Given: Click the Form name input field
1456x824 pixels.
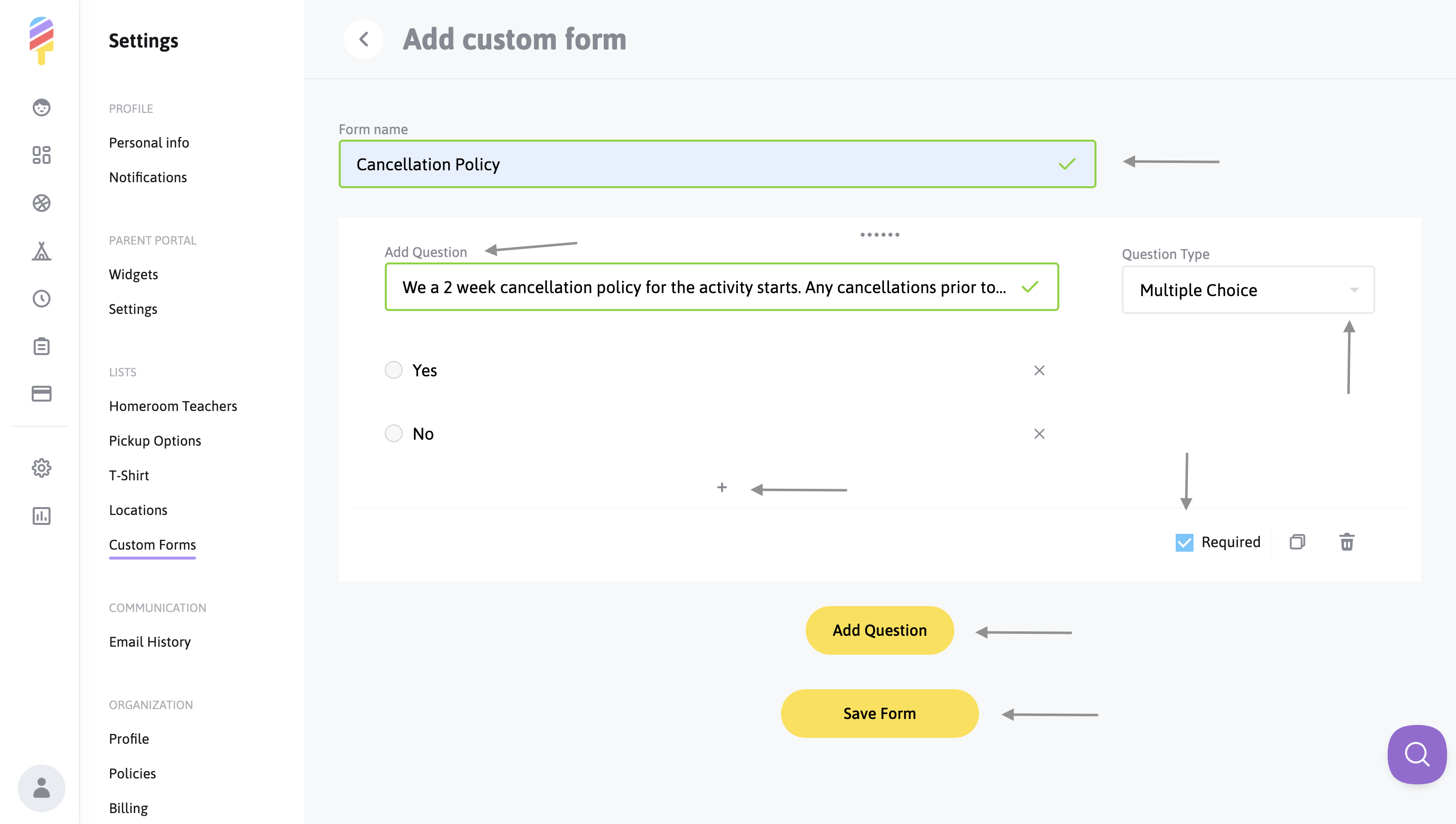Looking at the screenshot, I should pos(702,164).
